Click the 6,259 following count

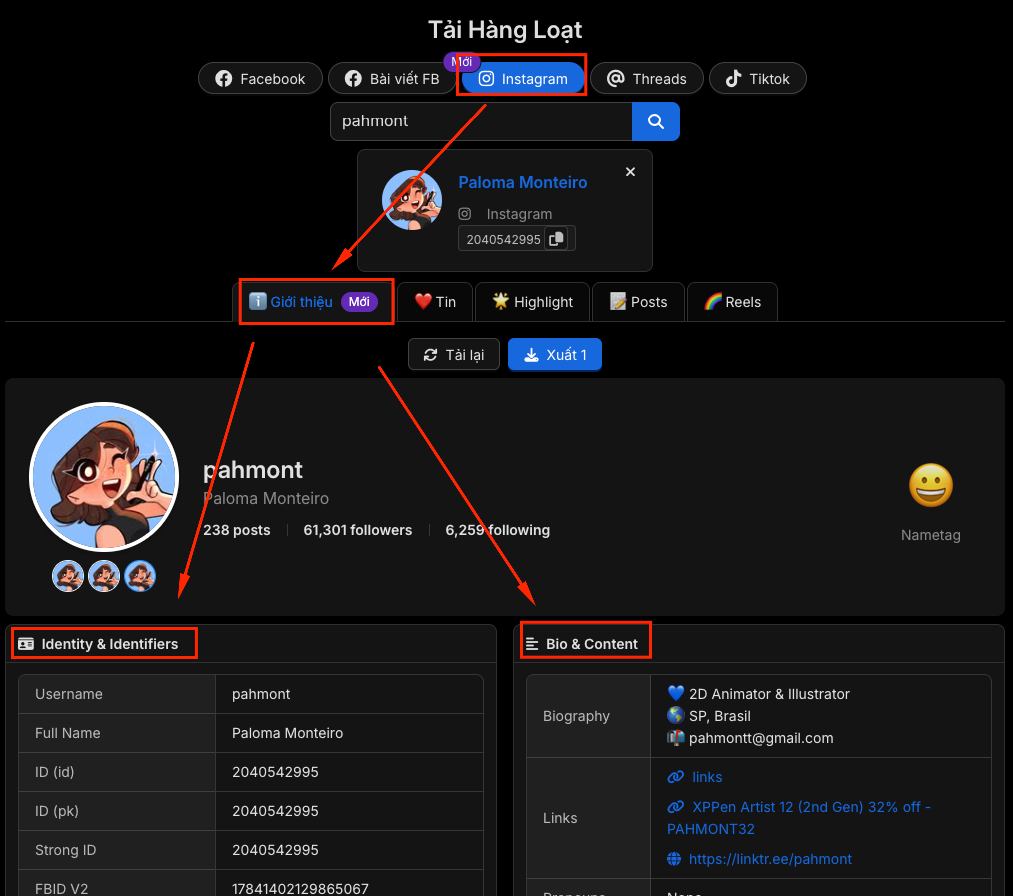(x=497, y=530)
